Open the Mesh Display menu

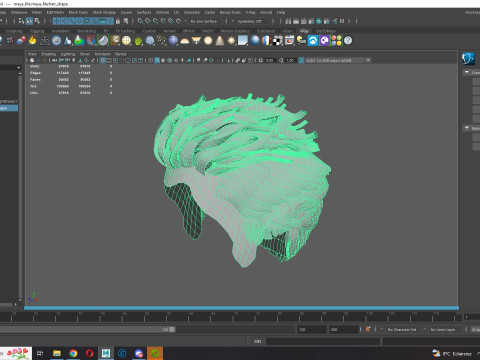[104, 12]
